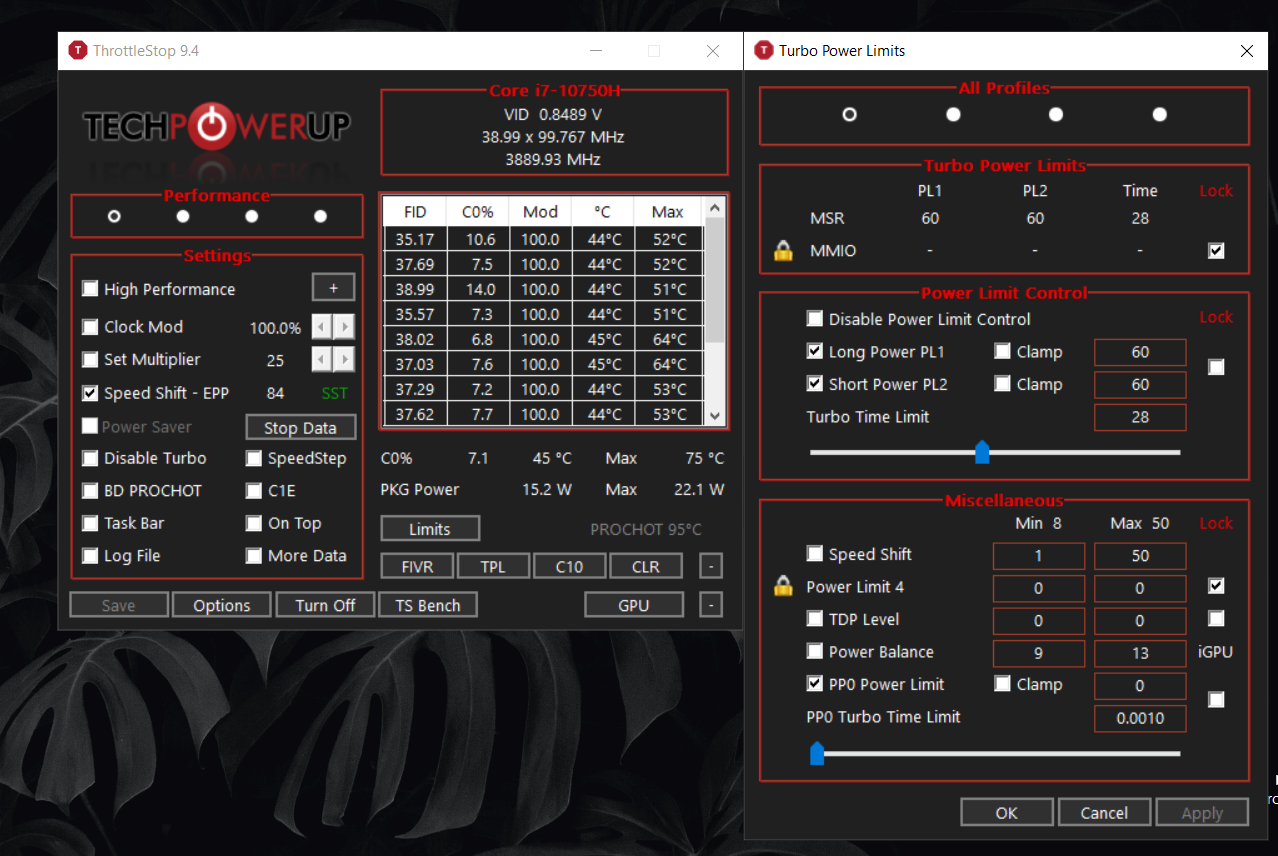Toggle the Task Bar checkbox
1278x856 pixels.
coord(90,523)
